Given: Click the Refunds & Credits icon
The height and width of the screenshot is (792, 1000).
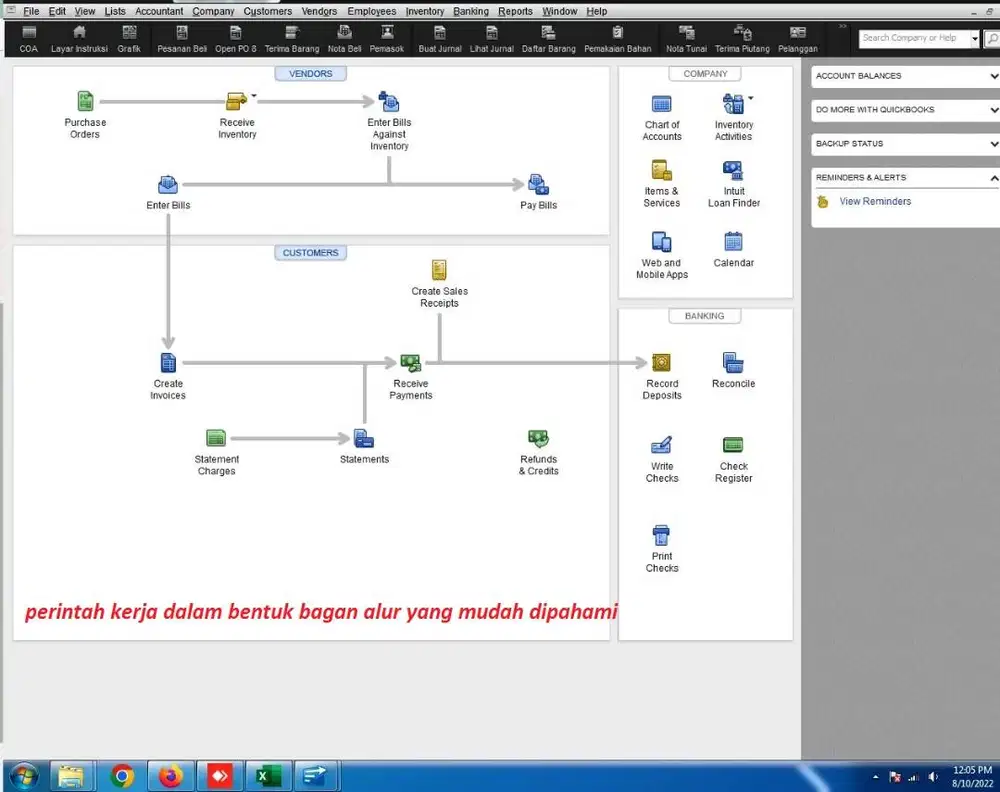Looking at the screenshot, I should tap(538, 440).
